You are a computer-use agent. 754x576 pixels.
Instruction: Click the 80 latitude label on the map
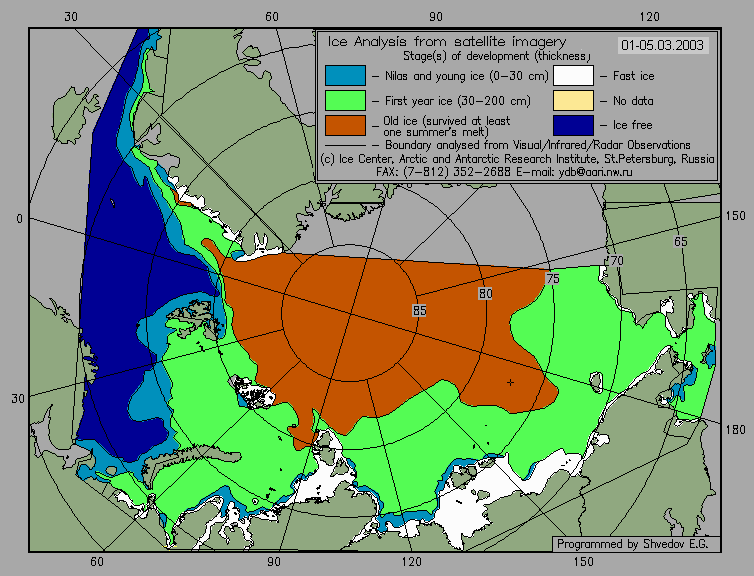[x=486, y=294]
